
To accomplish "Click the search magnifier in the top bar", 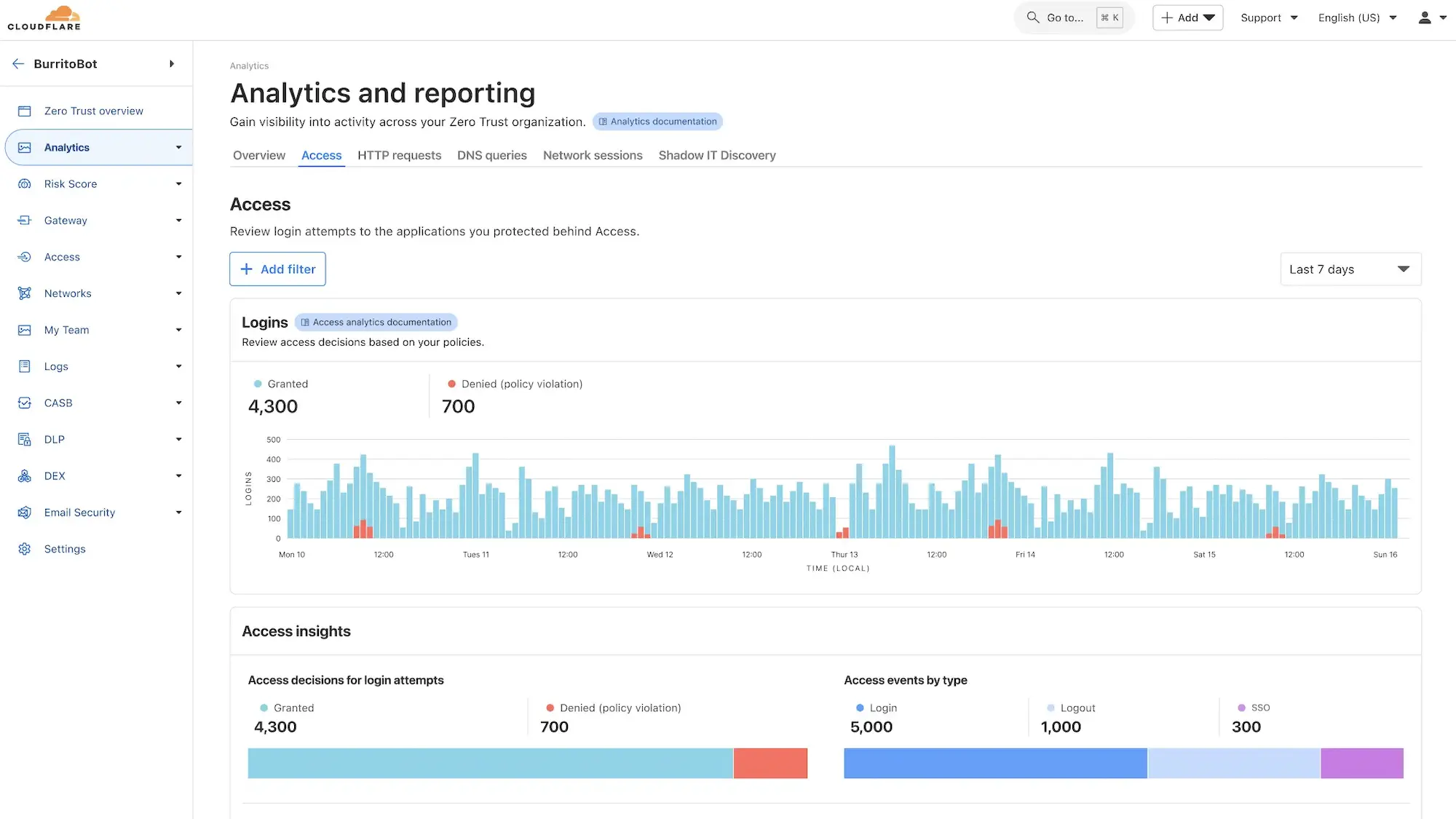I will 1032,17.
